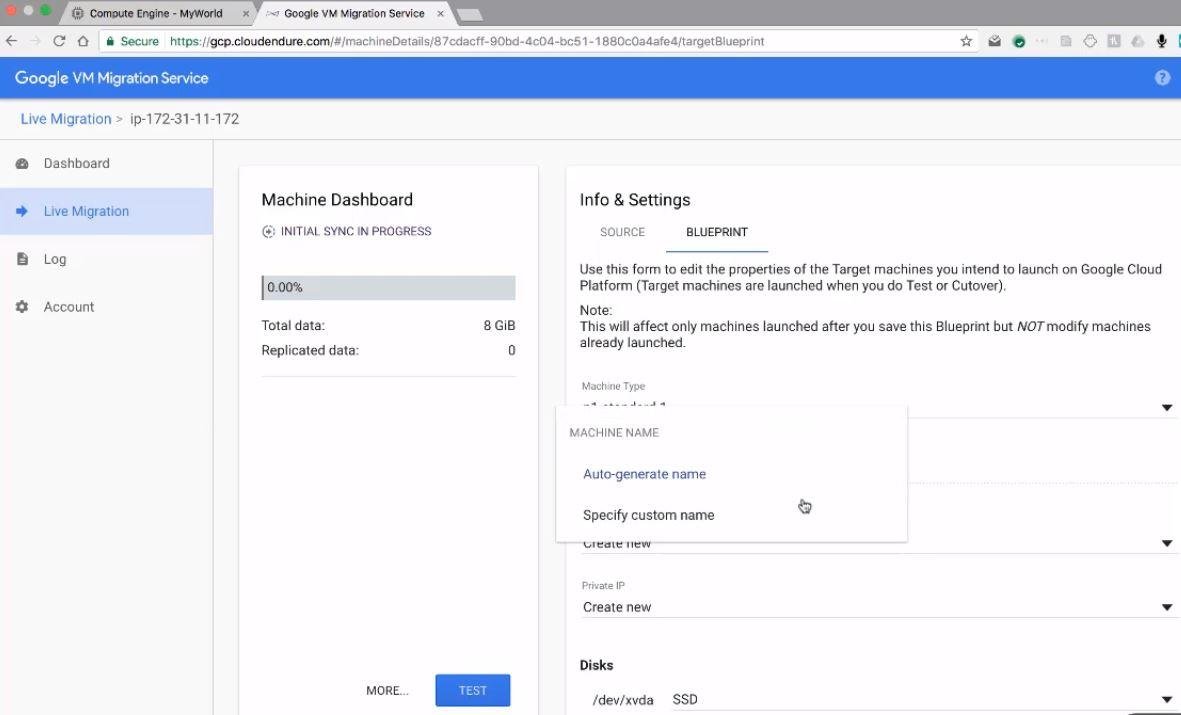1181x715 pixels.
Task: Click the microphone extension icon in toolbar
Action: coord(1161,41)
